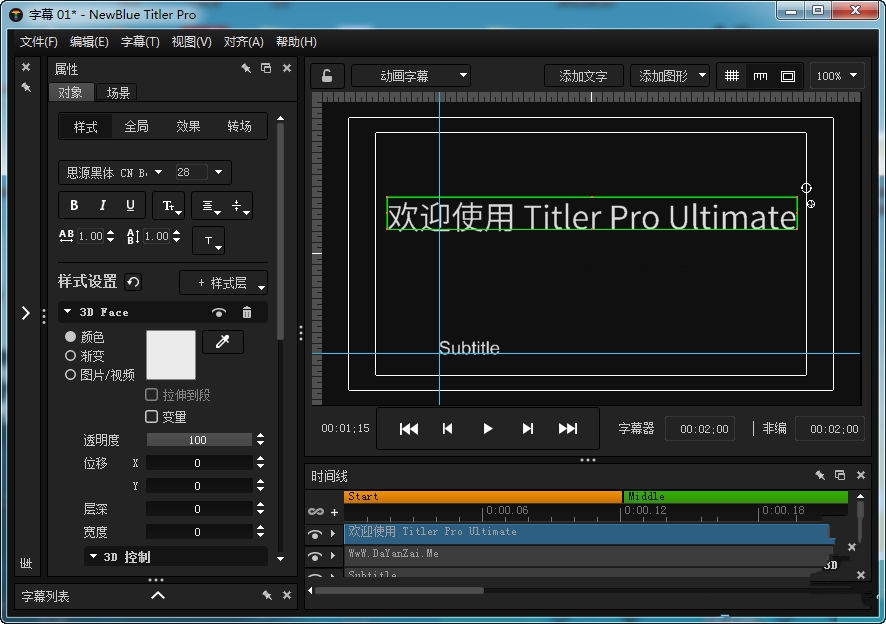The height and width of the screenshot is (624, 886).
Task: Select the 颜色 fill radio button
Action: pos(70,336)
